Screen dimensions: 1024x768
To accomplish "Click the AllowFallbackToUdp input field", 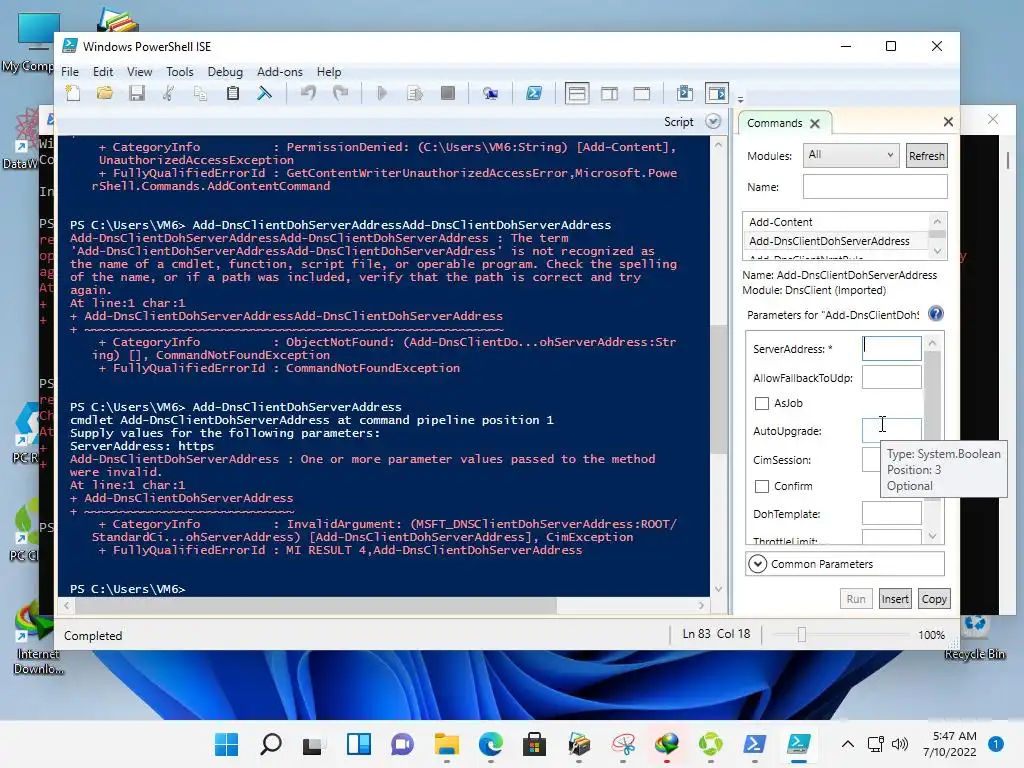I will click(x=891, y=377).
